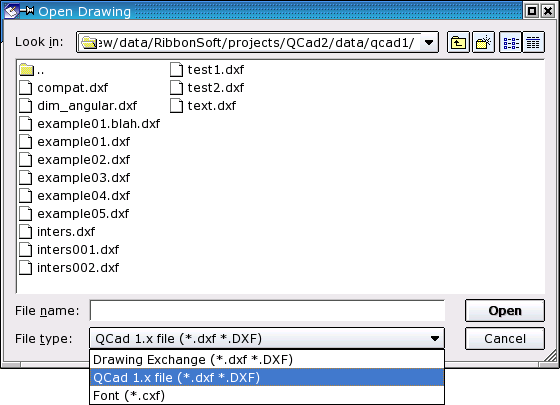Open the parent '..' folder entry
The width and height of the screenshot is (560, 405).
click(x=32, y=70)
